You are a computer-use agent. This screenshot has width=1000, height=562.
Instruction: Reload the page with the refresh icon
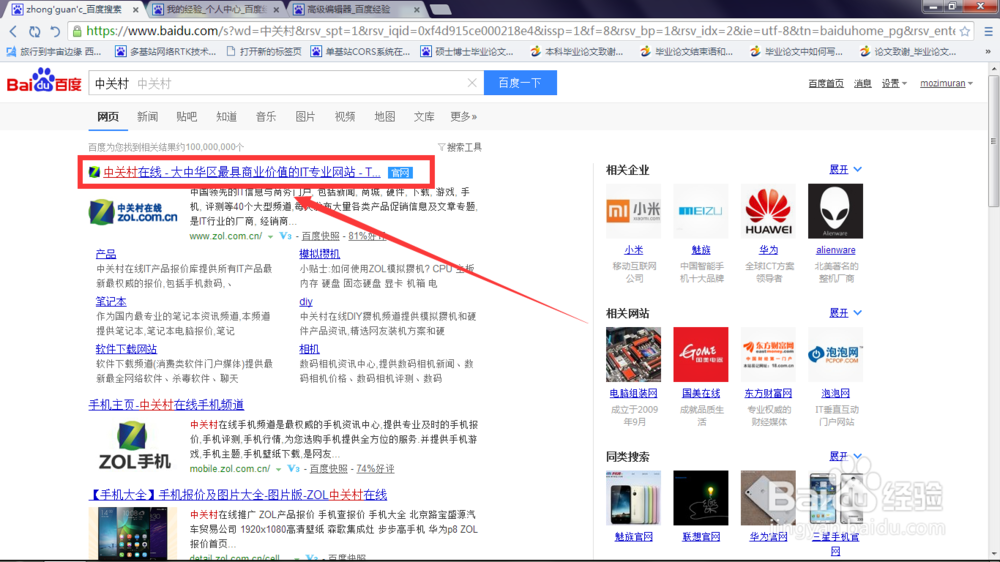point(34,31)
